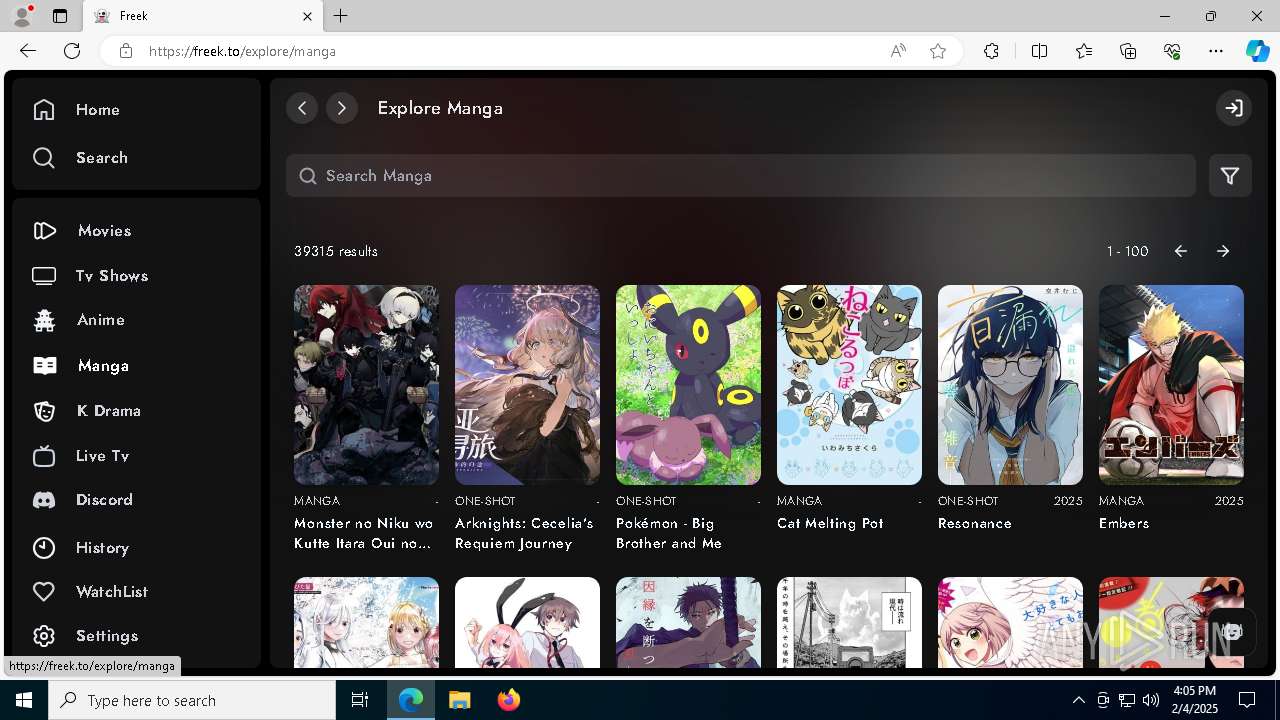The width and height of the screenshot is (1280, 720).
Task: Click Monster no Niku wo Kutte title
Action: coord(364,533)
